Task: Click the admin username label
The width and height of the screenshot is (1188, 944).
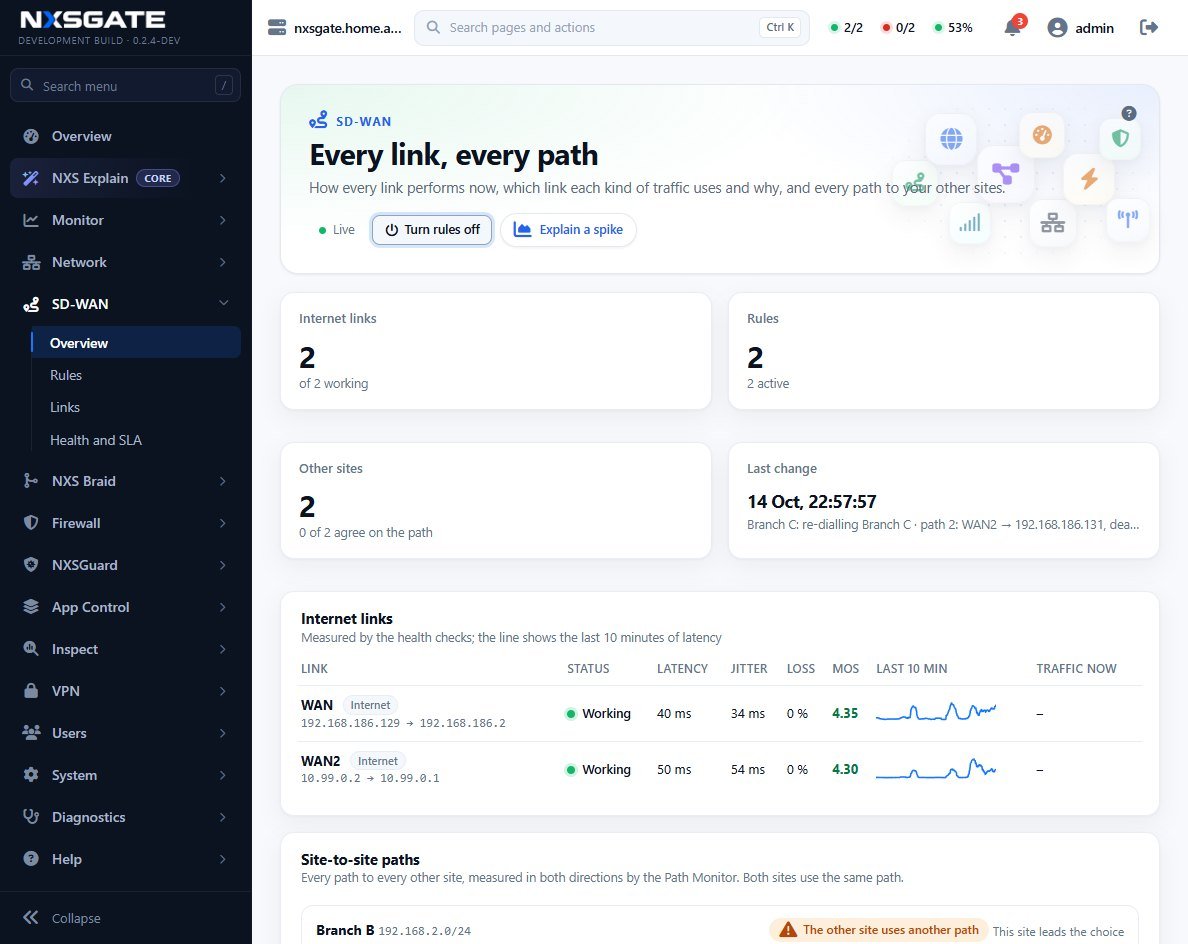Action: tap(1094, 28)
